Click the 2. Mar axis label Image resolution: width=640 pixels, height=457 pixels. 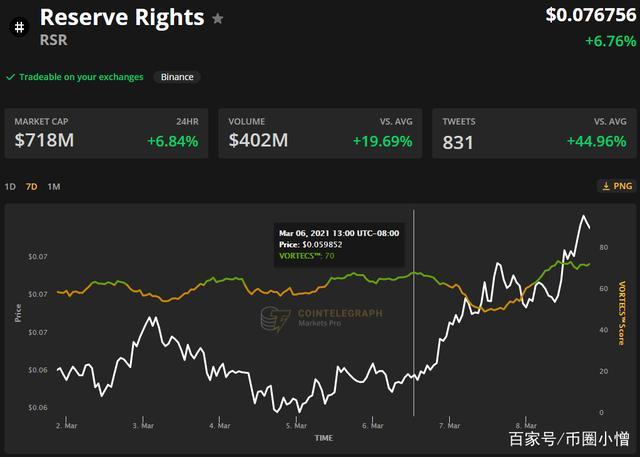pos(67,426)
